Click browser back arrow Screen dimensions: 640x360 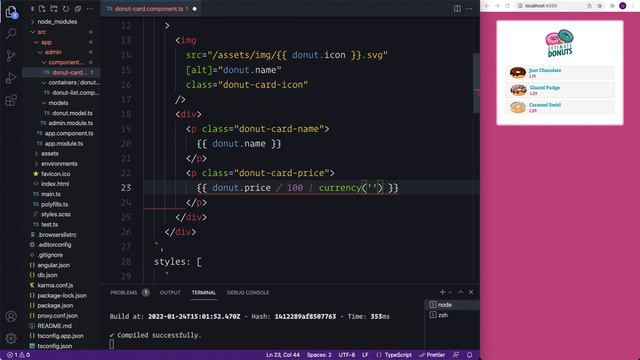(487, 6)
